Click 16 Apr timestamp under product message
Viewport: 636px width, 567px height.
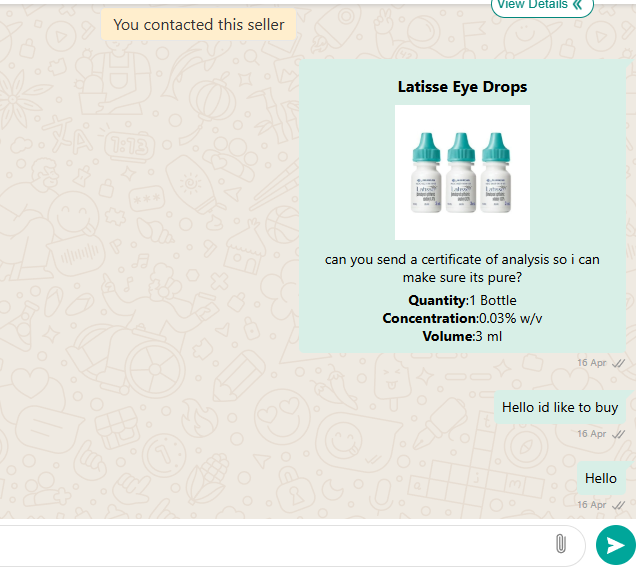coord(592,363)
